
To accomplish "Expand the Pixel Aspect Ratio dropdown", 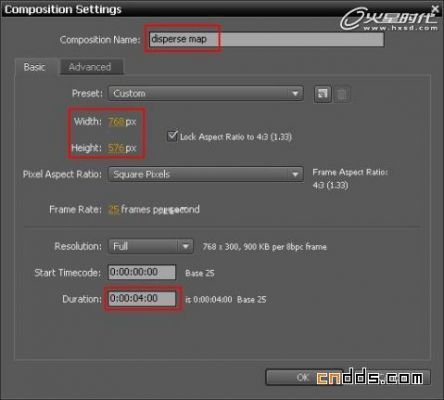I will coord(206,174).
